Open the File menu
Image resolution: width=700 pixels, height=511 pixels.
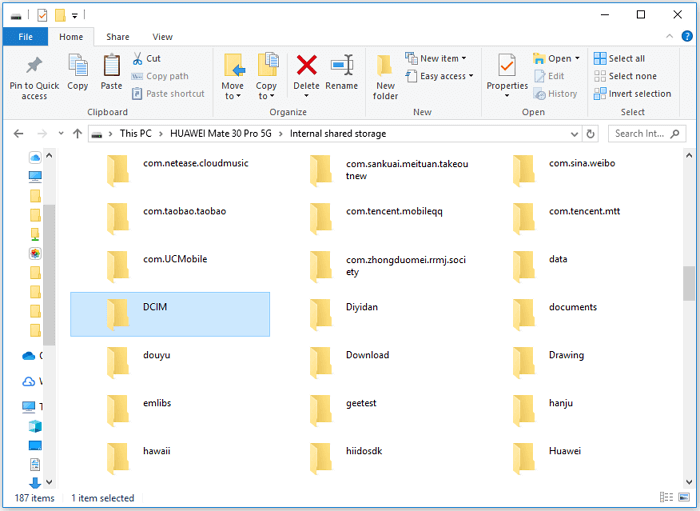pos(25,37)
